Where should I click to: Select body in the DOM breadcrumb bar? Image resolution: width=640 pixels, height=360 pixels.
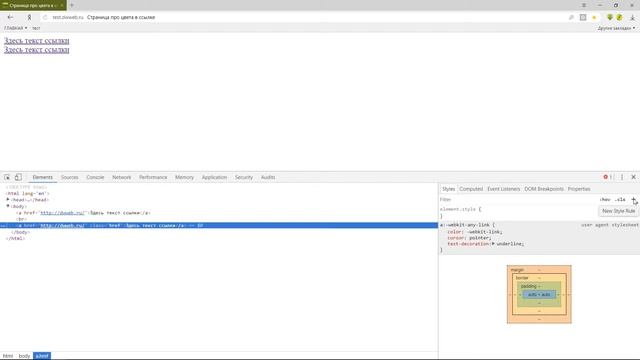pos(24,356)
